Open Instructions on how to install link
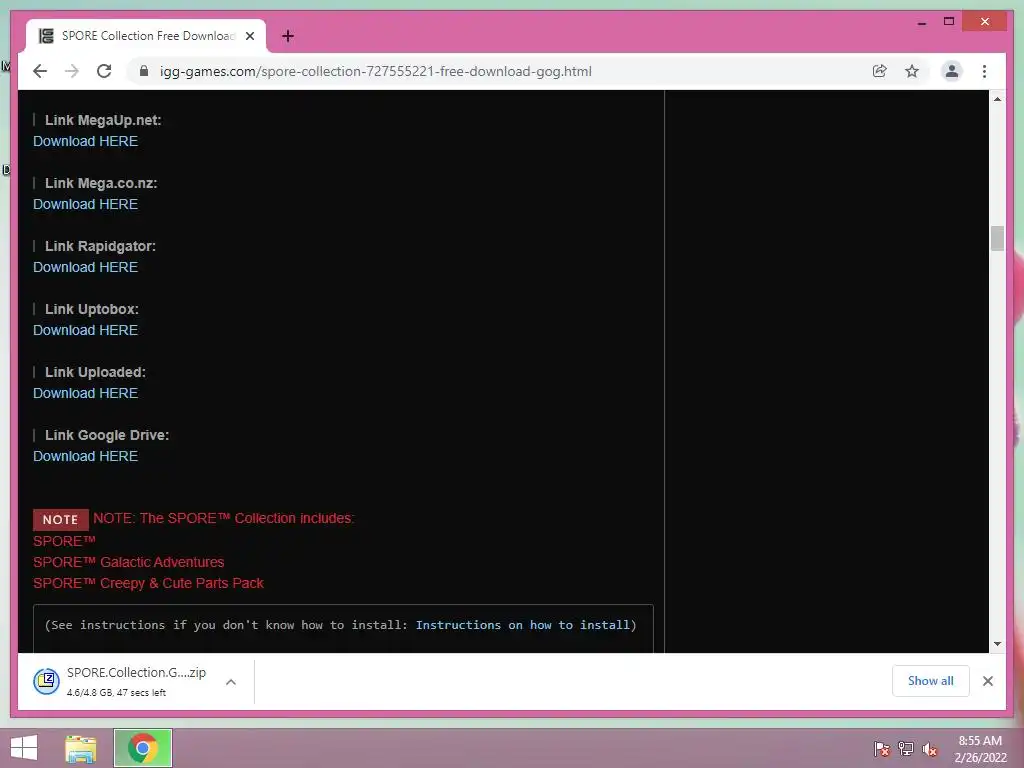 (x=522, y=625)
